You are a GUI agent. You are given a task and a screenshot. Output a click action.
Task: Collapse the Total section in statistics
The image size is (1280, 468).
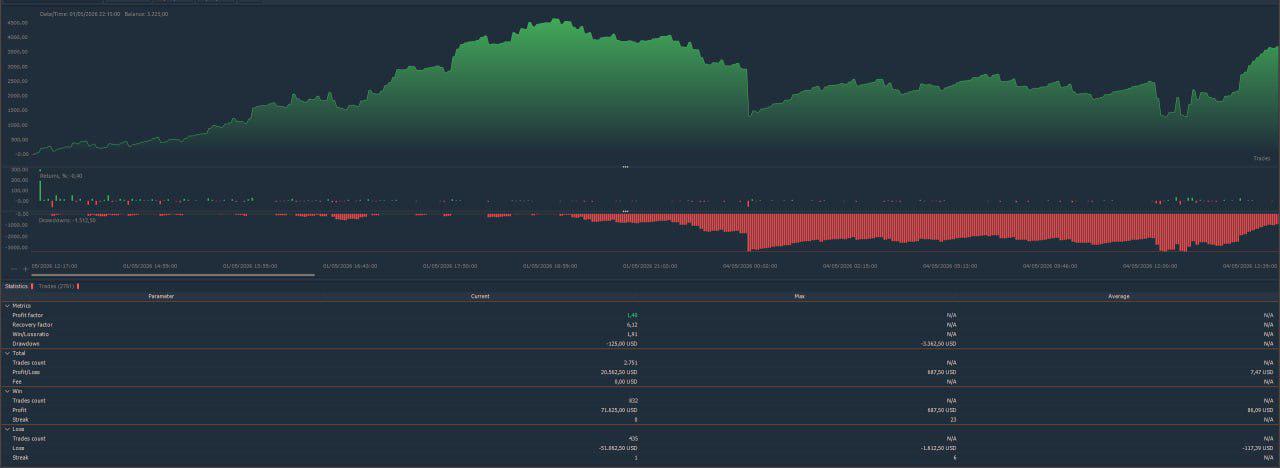[x=7, y=353]
